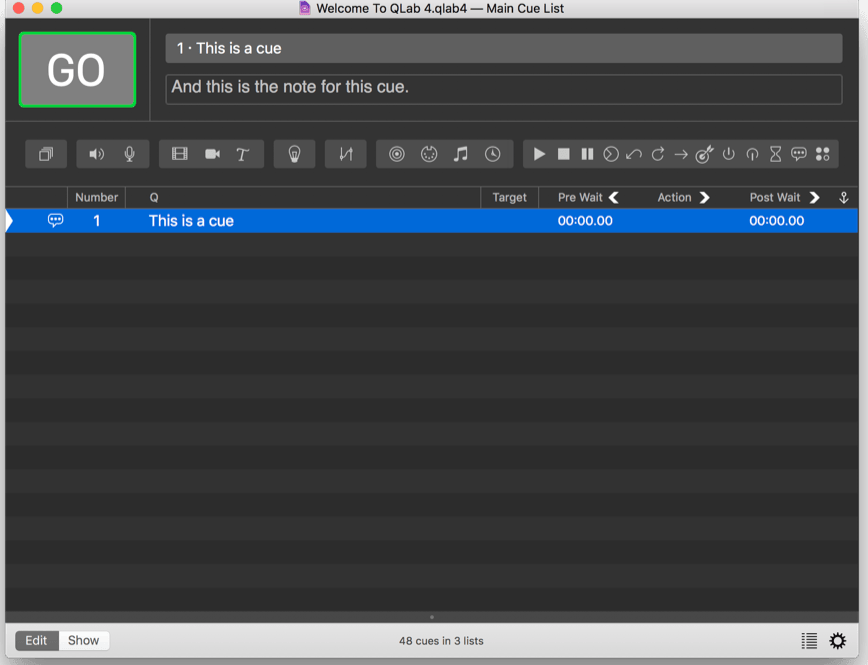Click the Post Wait column label

774,198
